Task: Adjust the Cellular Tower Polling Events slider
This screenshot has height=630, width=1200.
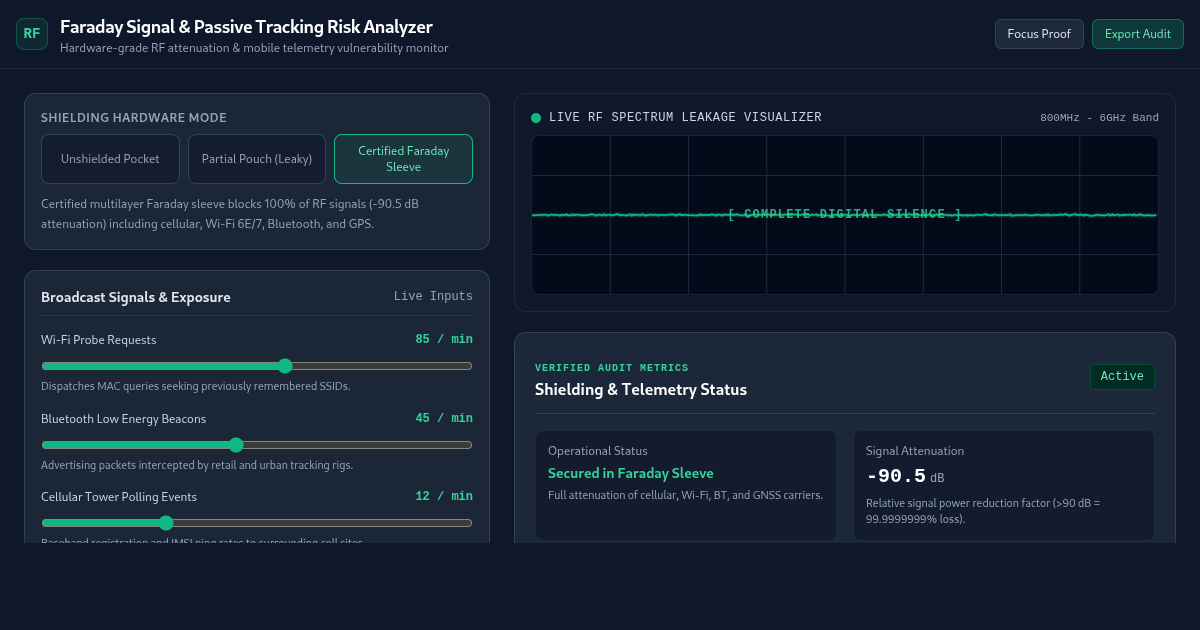Action: point(257,523)
